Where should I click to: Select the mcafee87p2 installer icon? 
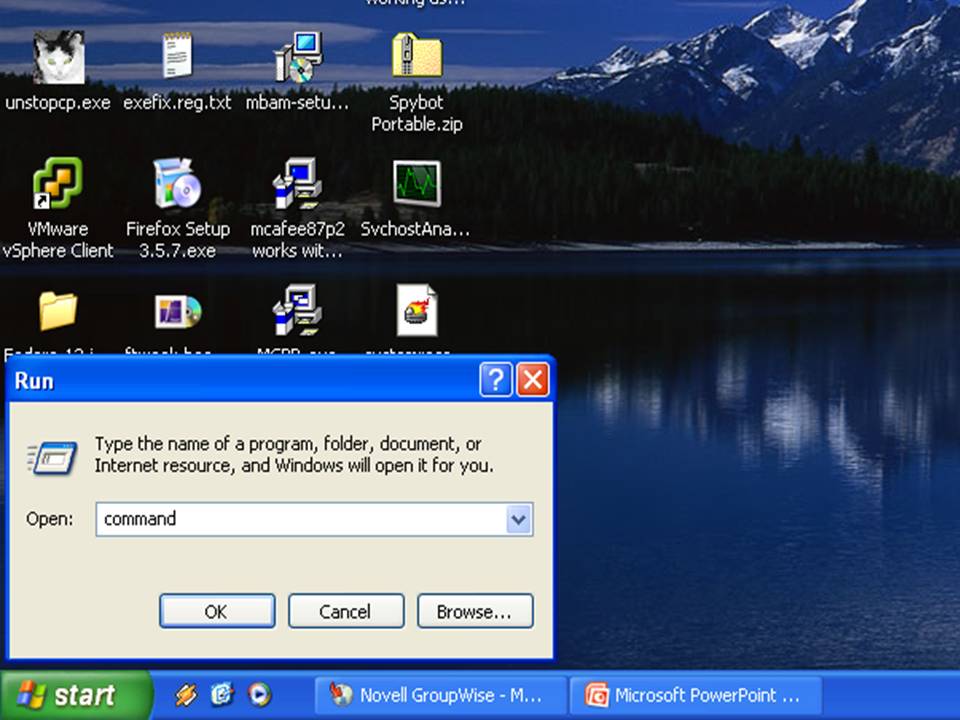click(297, 185)
